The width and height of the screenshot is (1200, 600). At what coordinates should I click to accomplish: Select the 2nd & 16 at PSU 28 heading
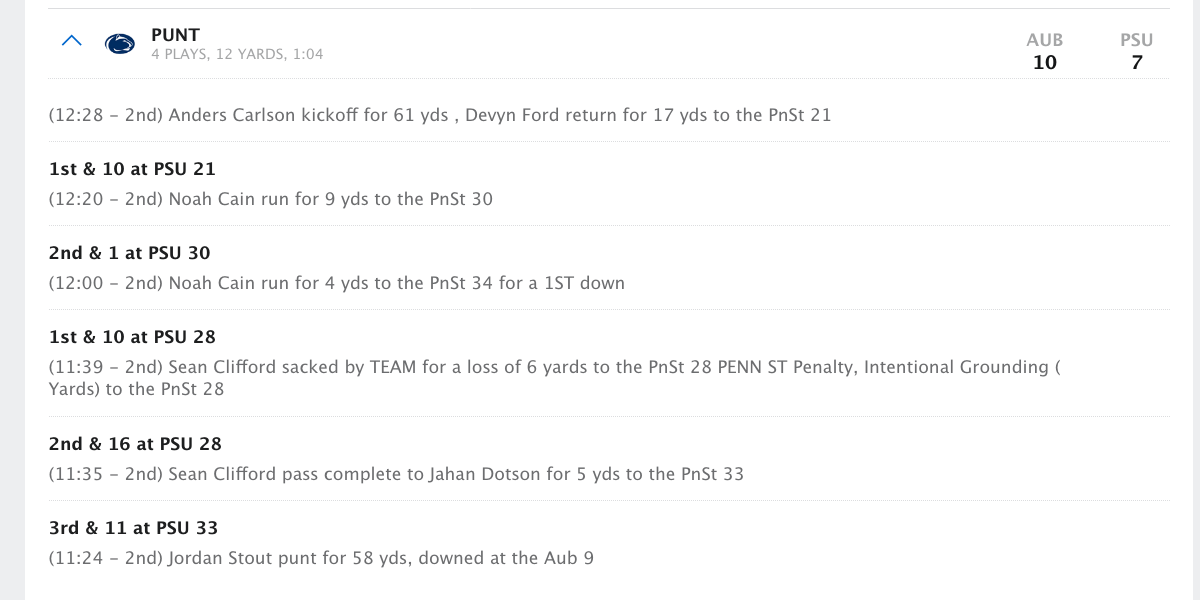tap(135, 444)
